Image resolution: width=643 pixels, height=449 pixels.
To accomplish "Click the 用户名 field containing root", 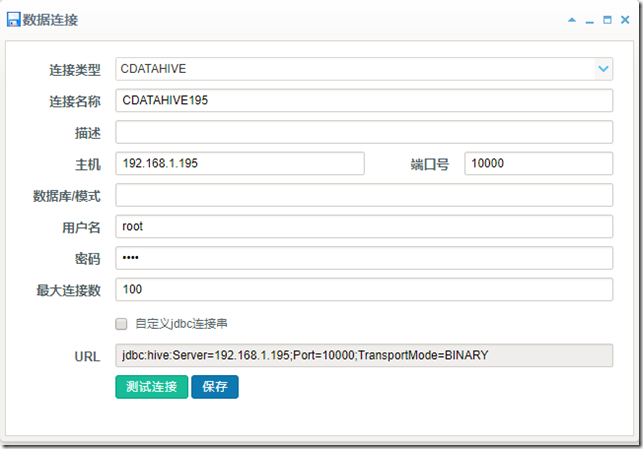I will pos(364,226).
